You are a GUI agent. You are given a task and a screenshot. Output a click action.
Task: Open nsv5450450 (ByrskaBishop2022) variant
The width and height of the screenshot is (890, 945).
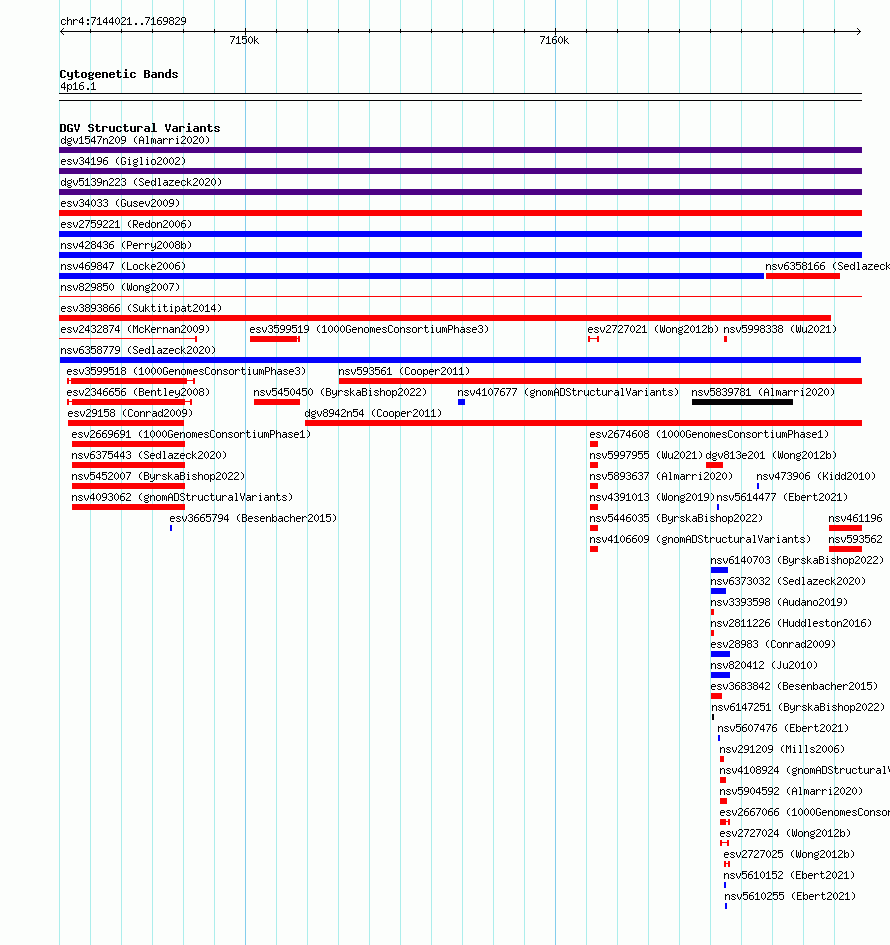click(x=340, y=393)
